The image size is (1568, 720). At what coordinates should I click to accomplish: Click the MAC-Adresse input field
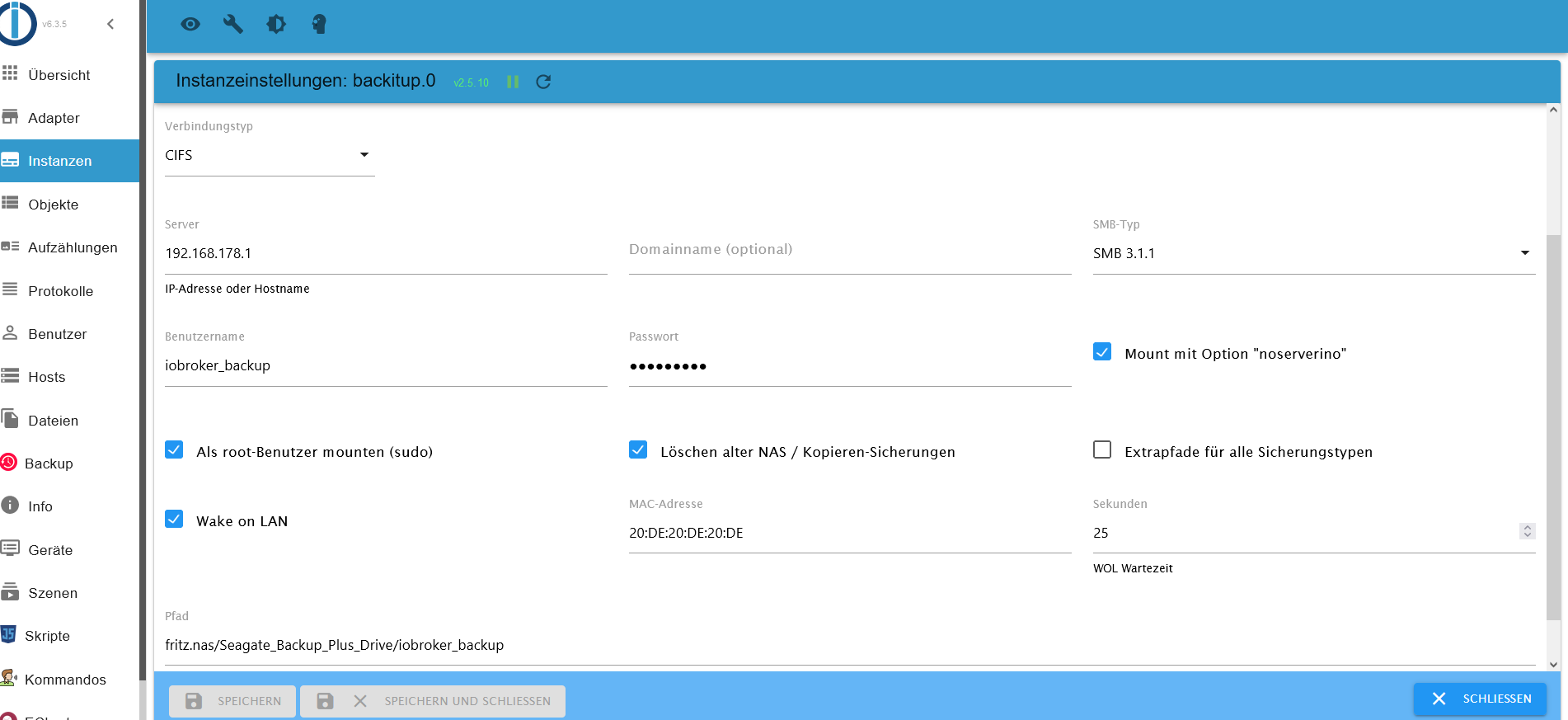click(x=850, y=533)
